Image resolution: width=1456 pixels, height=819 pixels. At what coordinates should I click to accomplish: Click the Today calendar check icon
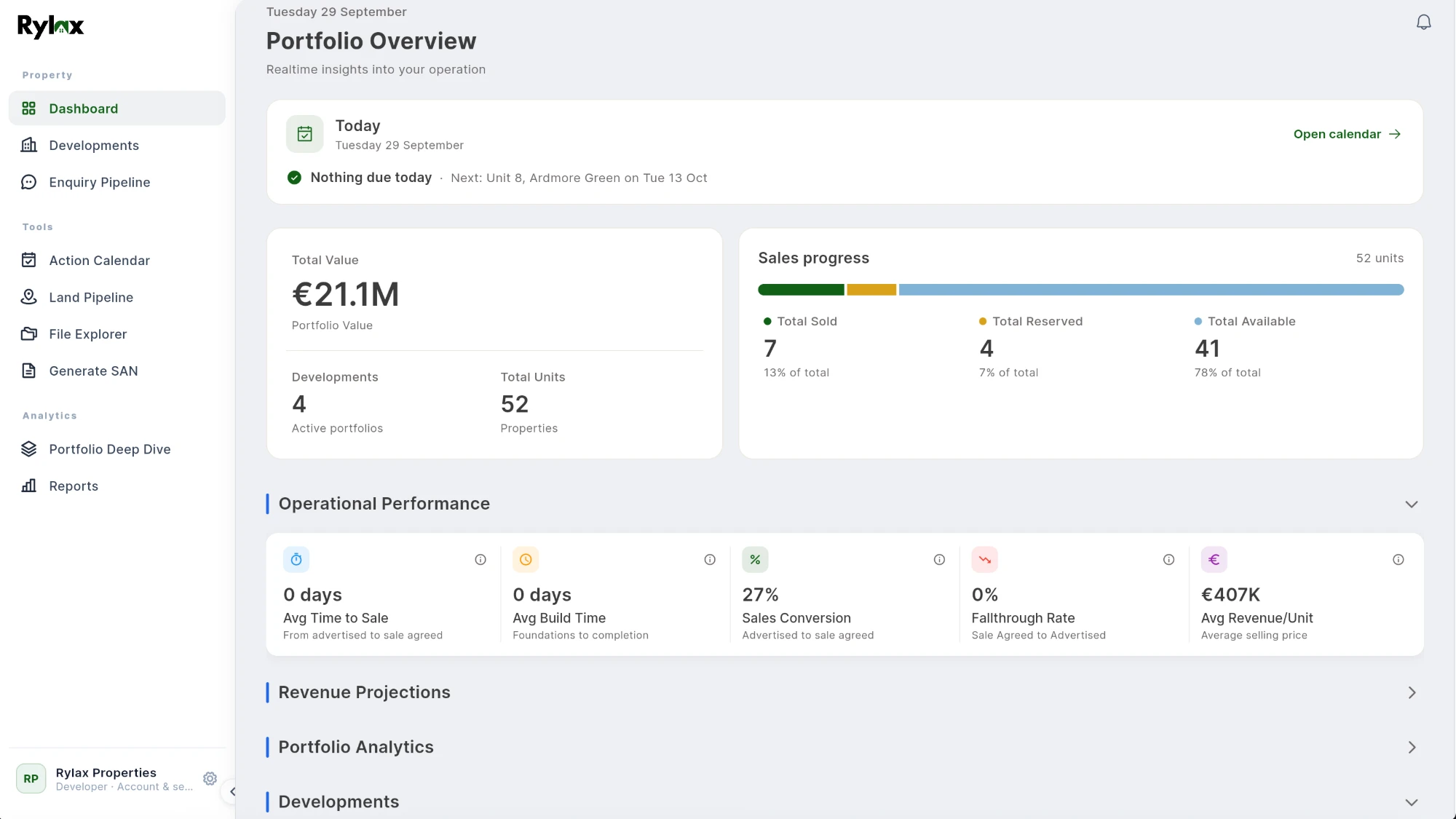coord(305,134)
